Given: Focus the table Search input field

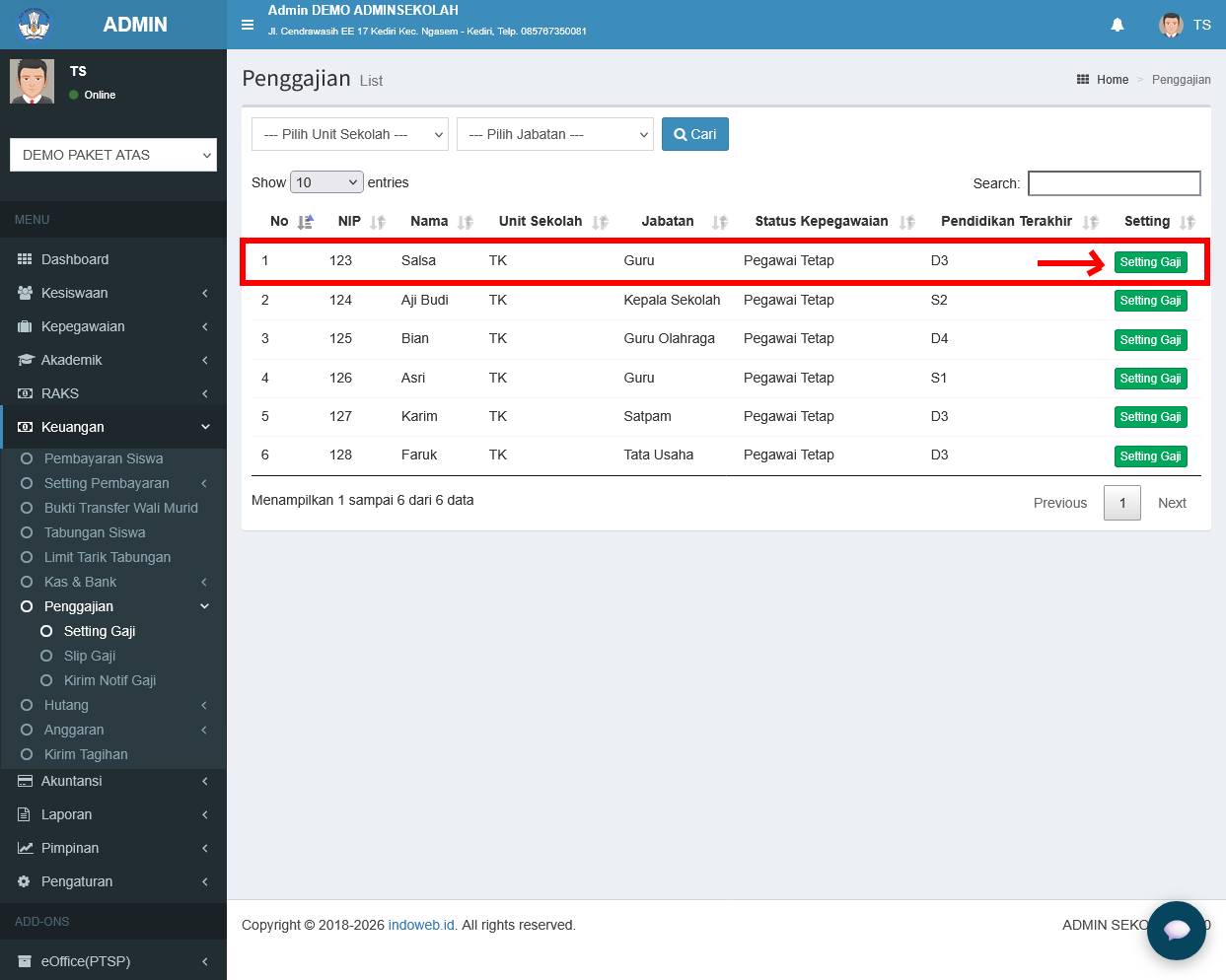Looking at the screenshot, I should [1115, 183].
